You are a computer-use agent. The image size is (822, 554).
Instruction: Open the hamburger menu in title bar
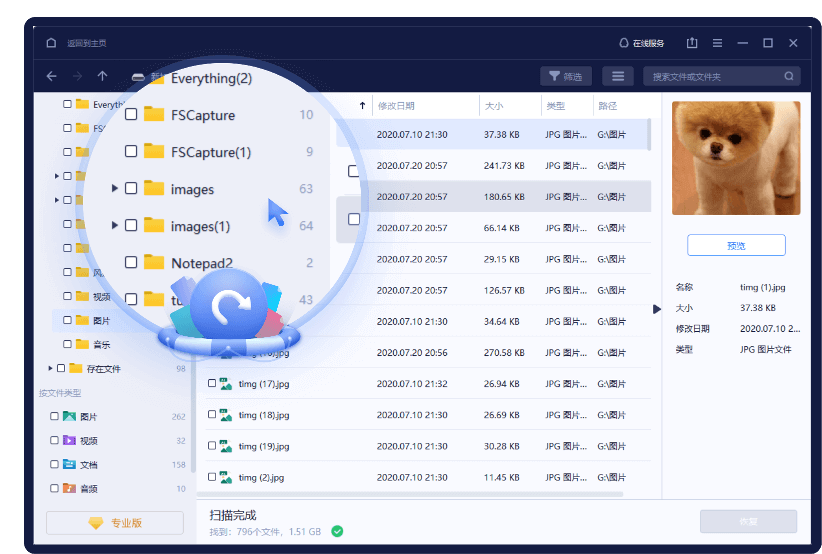[x=717, y=43]
